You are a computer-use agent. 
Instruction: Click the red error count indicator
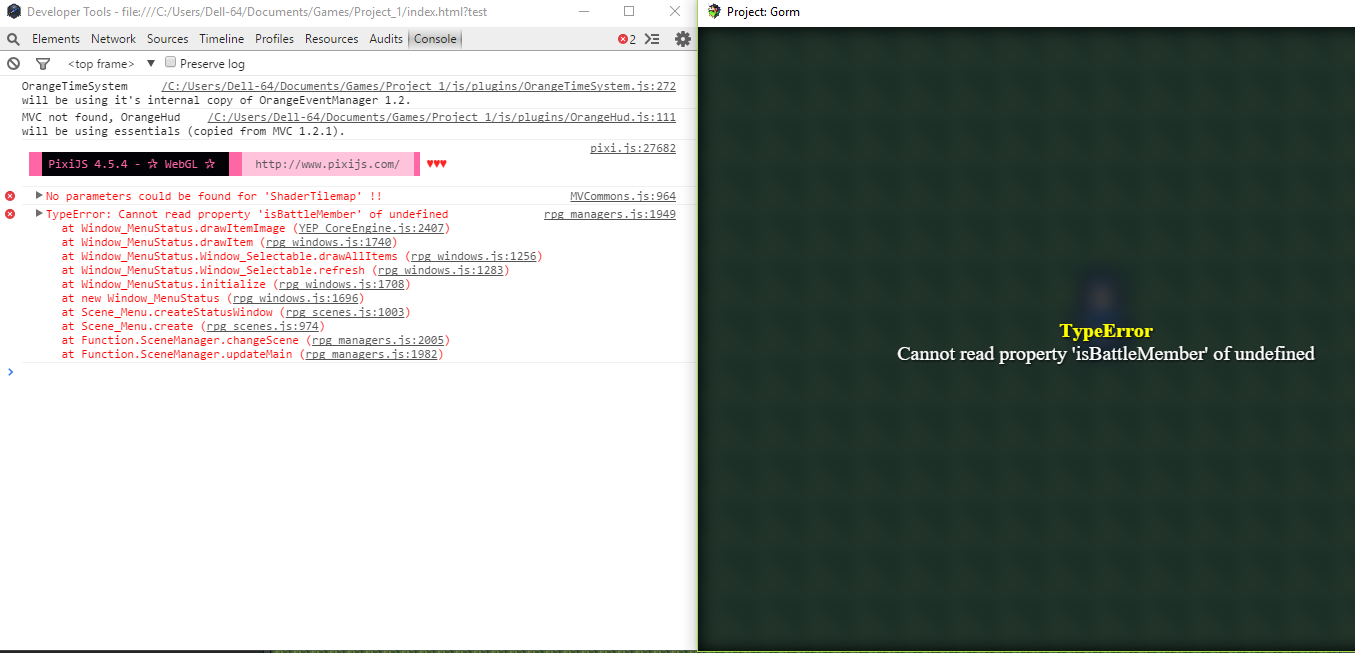[627, 39]
